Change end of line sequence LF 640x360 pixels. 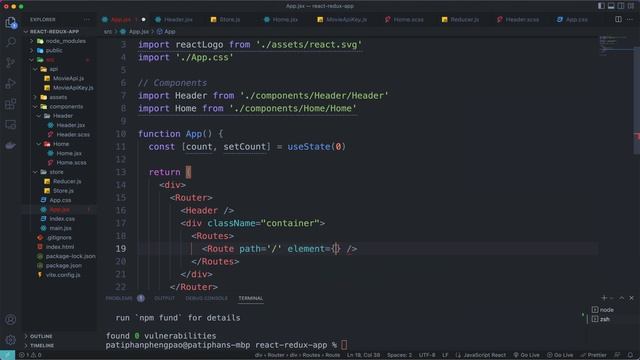pyautogui.click(x=445, y=355)
